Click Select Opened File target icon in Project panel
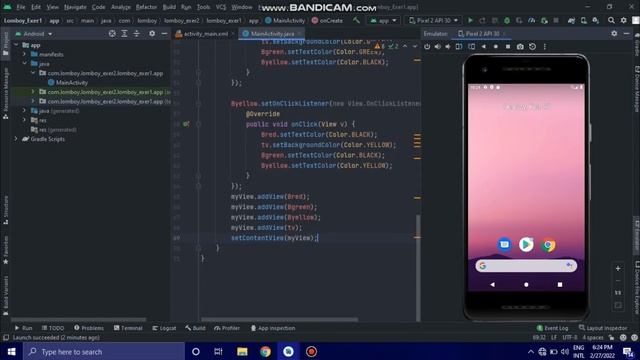Image resolution: width=640 pixels, height=360 pixels. (x=112, y=33)
